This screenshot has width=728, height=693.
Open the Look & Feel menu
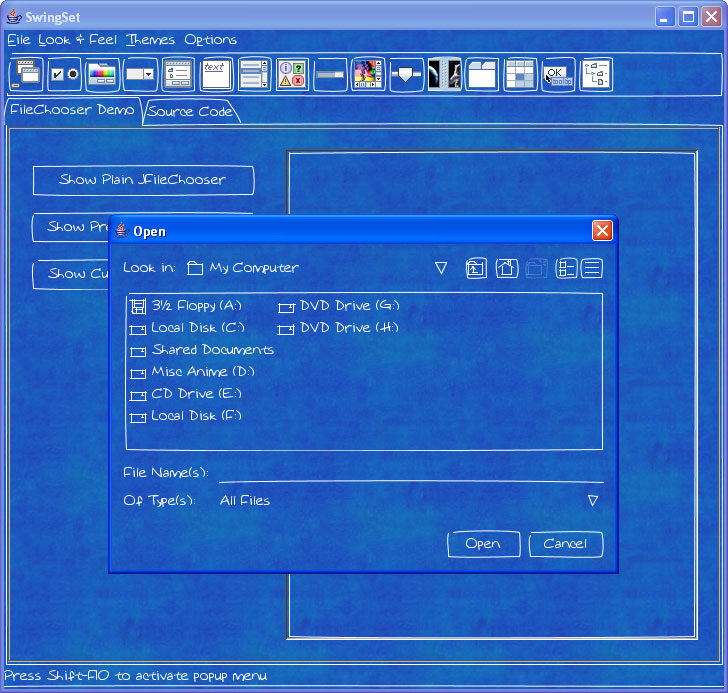tap(77, 40)
